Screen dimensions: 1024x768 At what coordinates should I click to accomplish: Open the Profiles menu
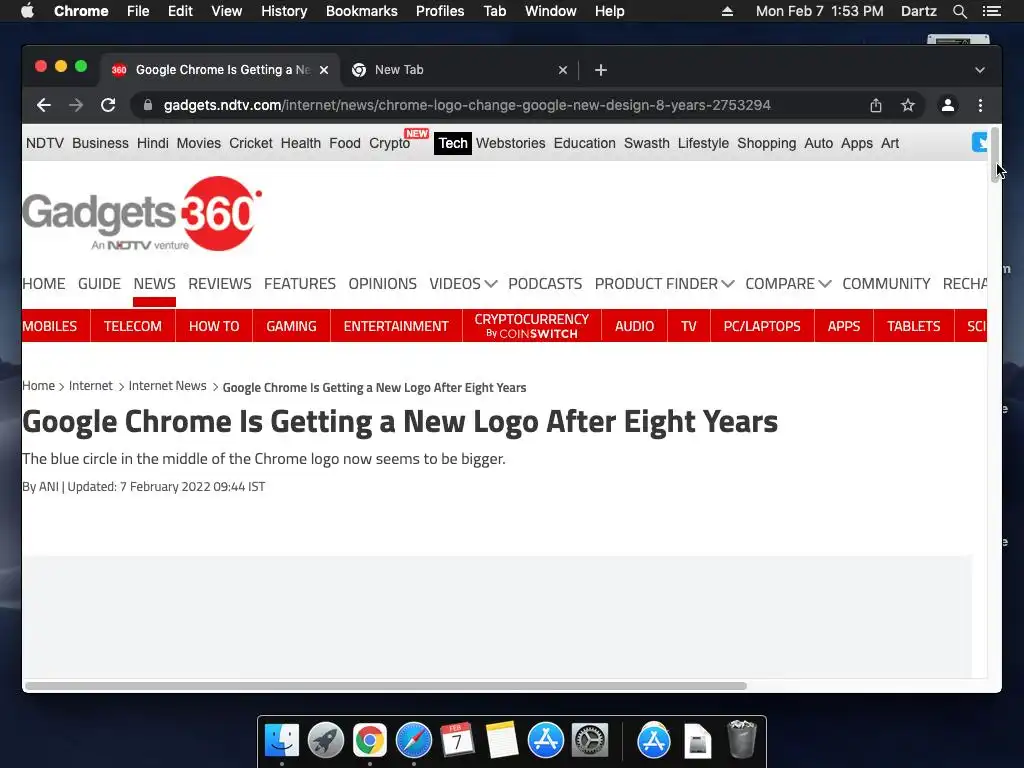pos(440,11)
